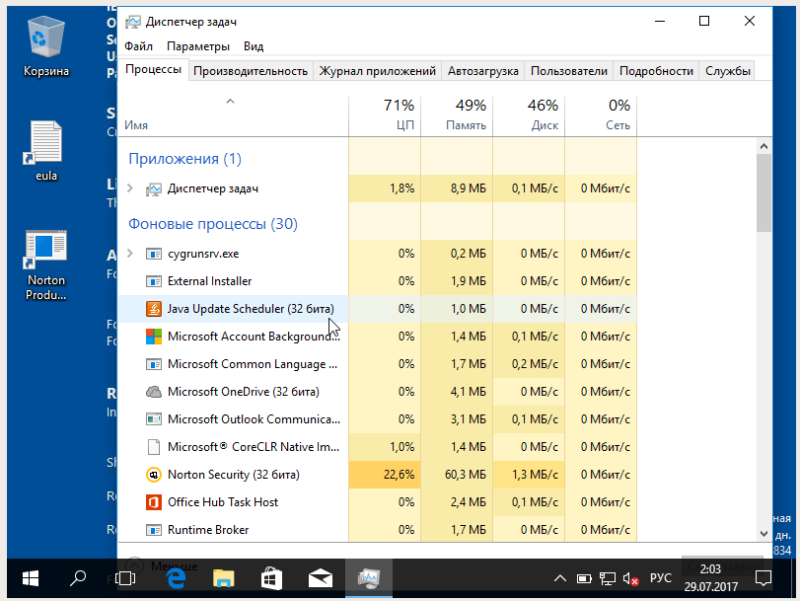The height and width of the screenshot is (601, 800).
Task: Sort by Сеть column header
Action: (601, 116)
